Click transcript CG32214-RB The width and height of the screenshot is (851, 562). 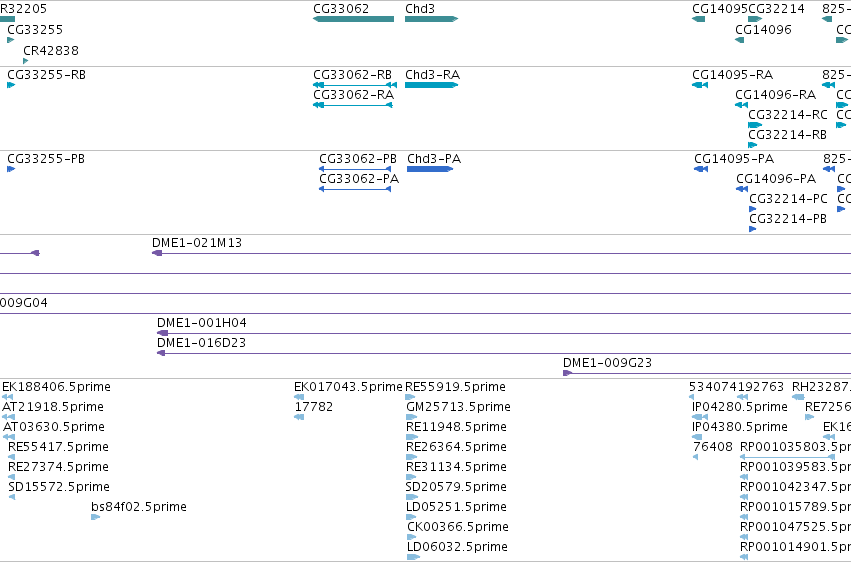coord(752,145)
